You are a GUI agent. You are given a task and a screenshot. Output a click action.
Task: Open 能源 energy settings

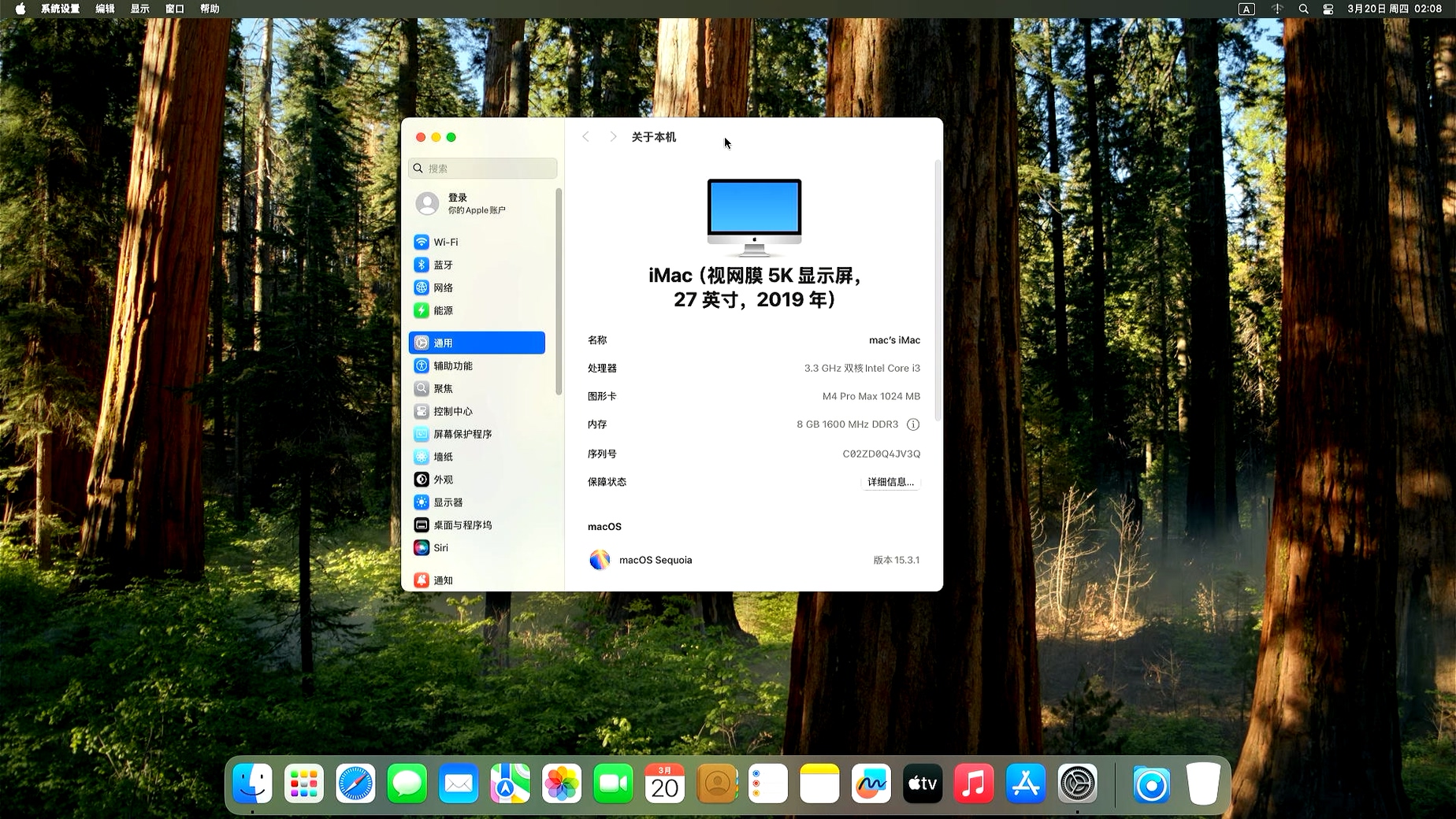pyautogui.click(x=477, y=310)
